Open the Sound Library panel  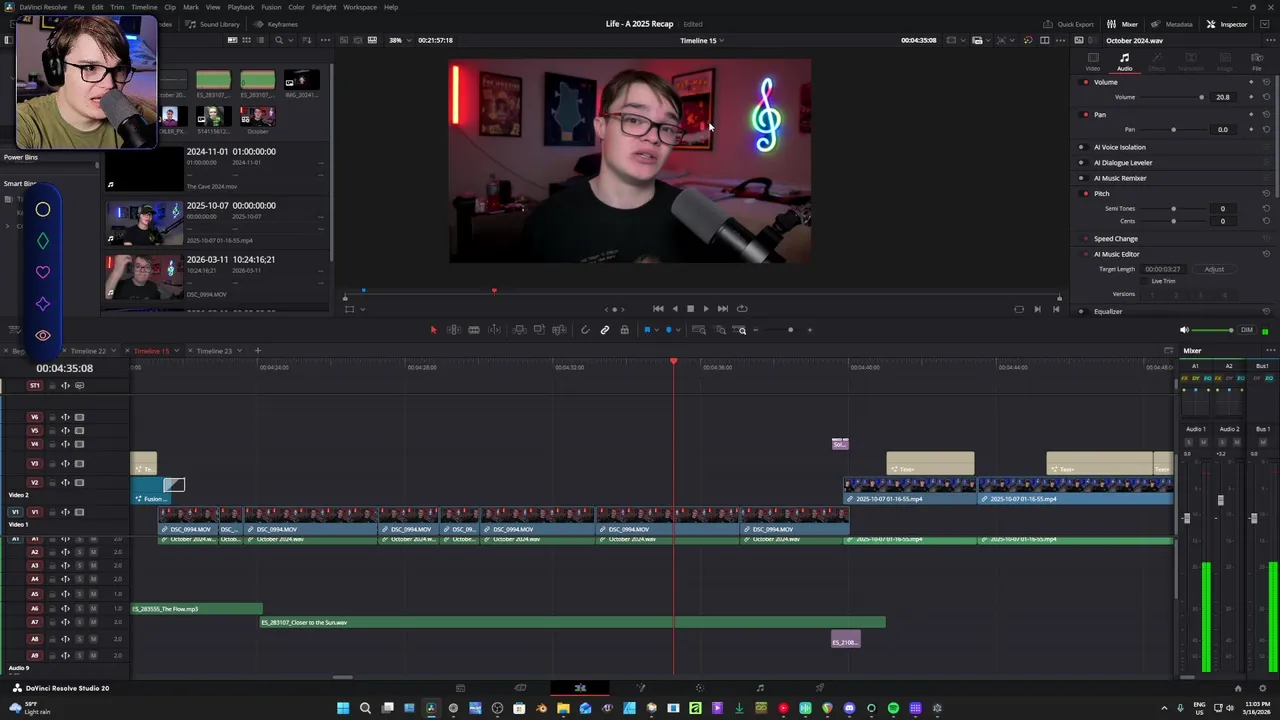pos(213,24)
